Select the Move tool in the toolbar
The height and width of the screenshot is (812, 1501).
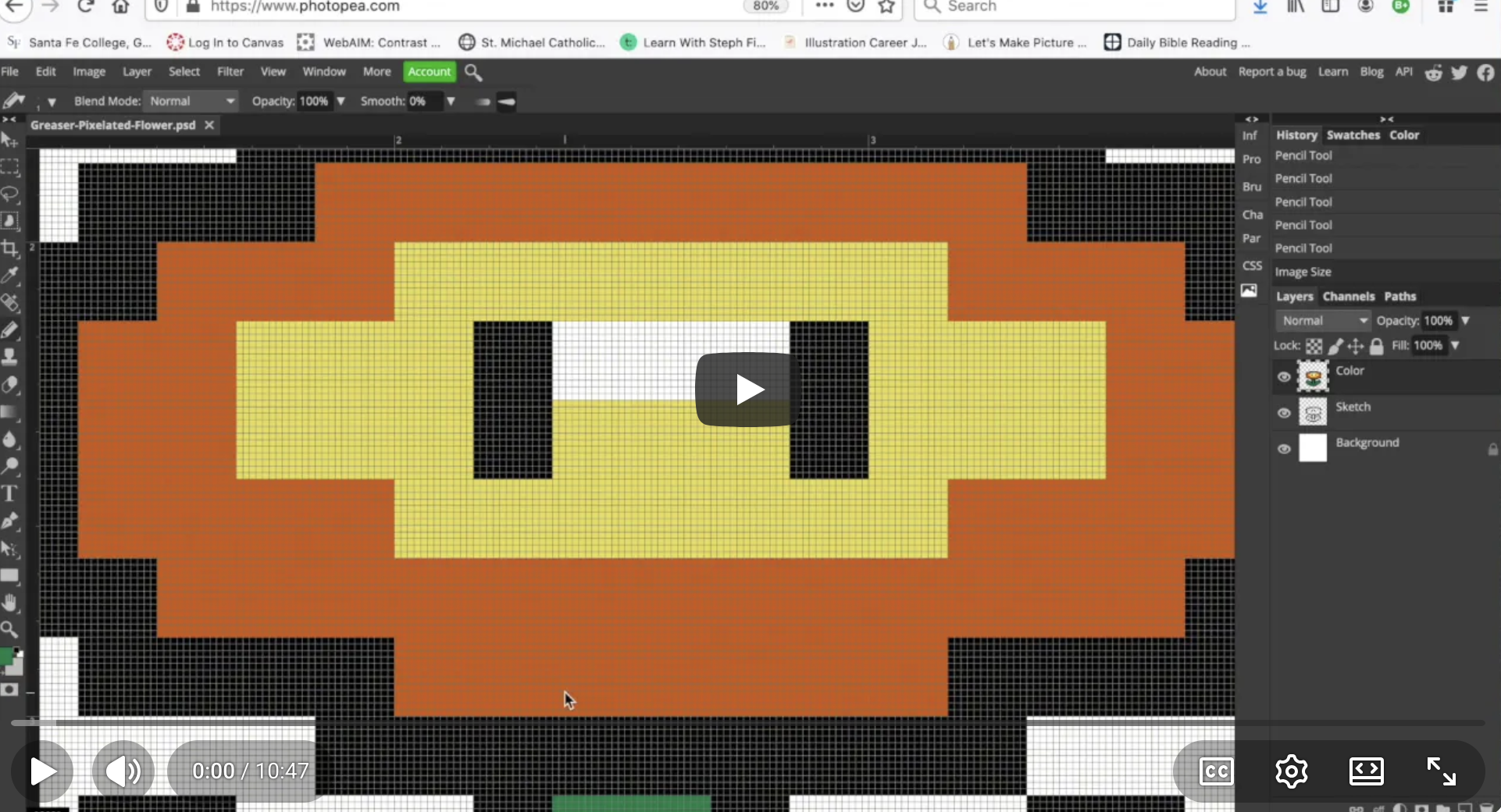[x=9, y=141]
